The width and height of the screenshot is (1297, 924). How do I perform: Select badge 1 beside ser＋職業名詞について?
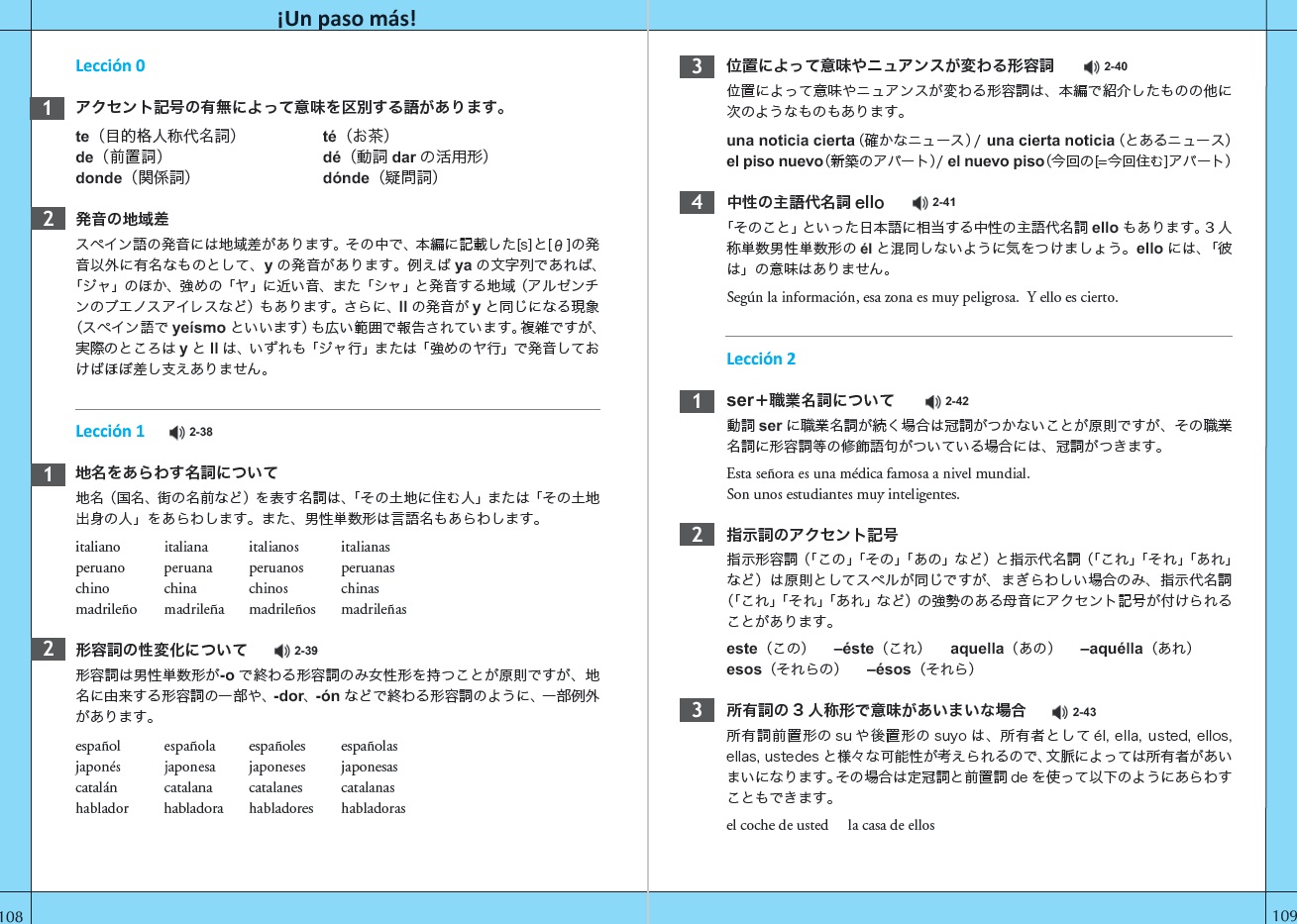[697, 401]
